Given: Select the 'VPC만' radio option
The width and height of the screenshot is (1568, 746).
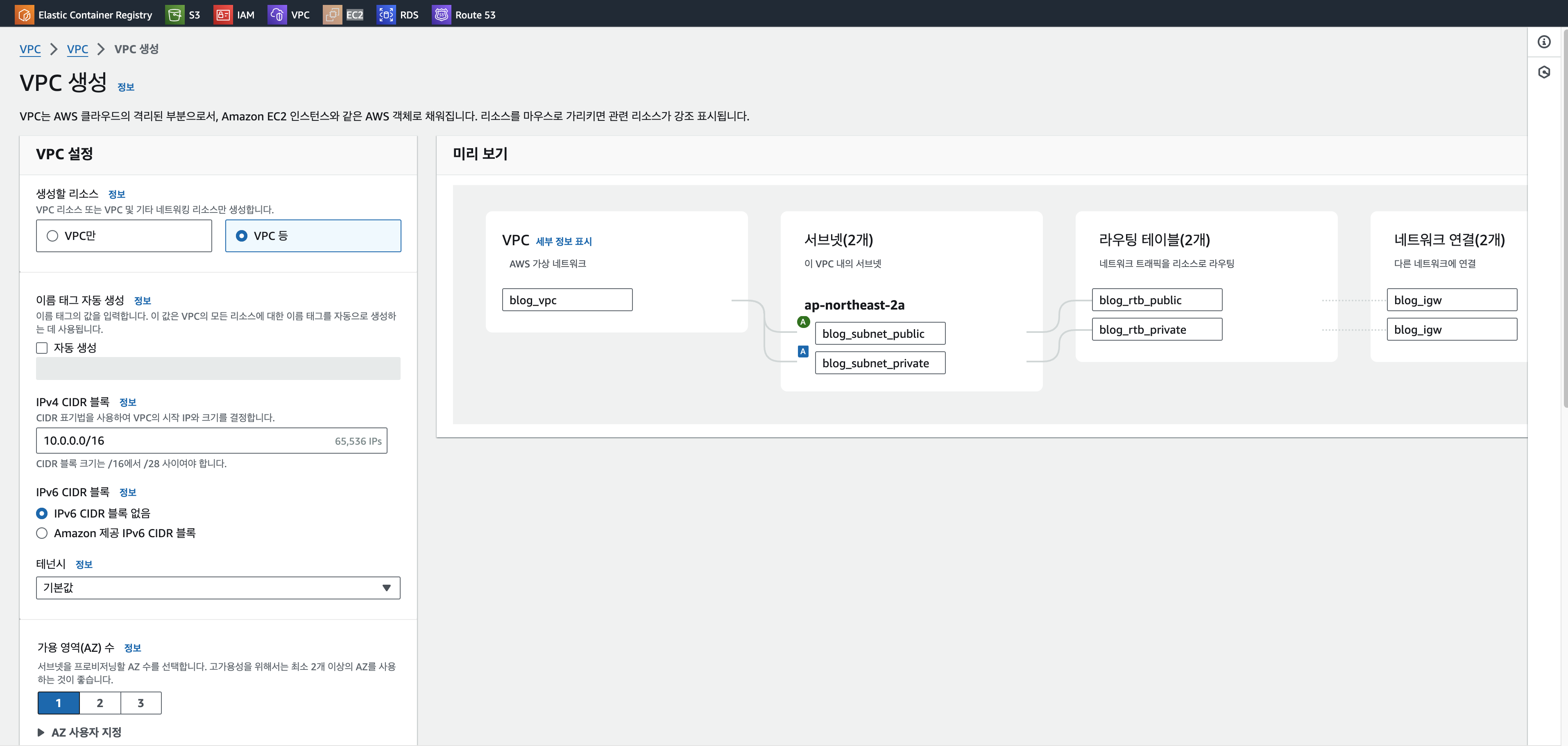Looking at the screenshot, I should (52, 236).
